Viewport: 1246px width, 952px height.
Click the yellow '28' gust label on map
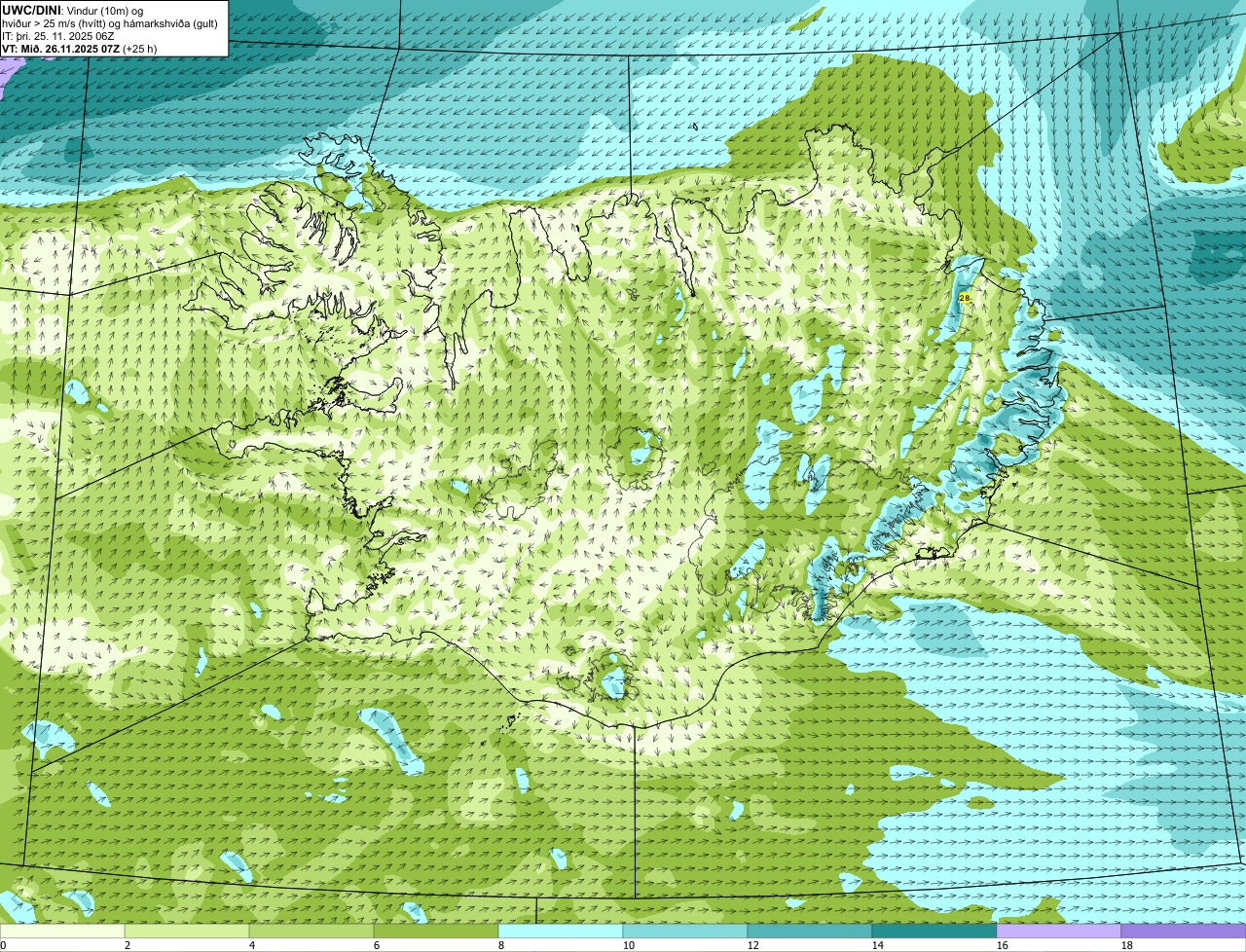964,298
